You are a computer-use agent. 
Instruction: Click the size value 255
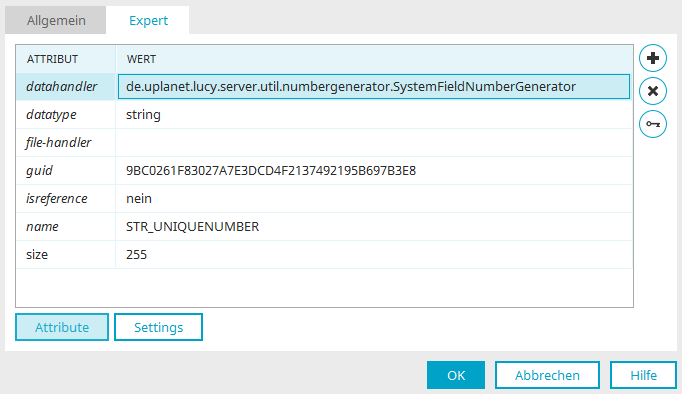click(136, 254)
